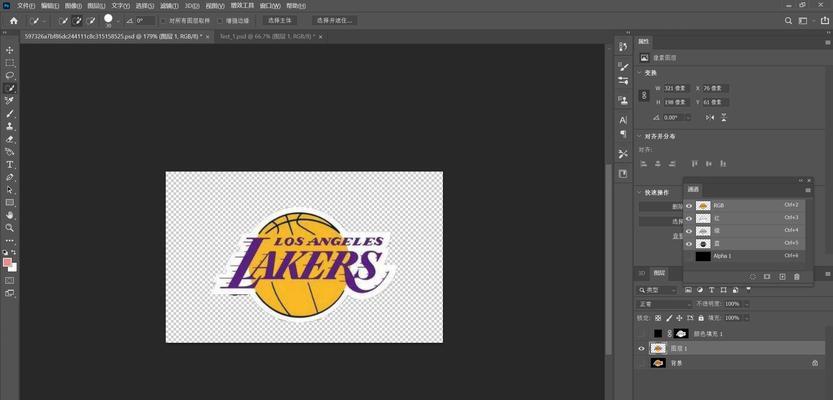The height and width of the screenshot is (400, 833).
Task: Select the Type tool
Action: tap(10, 165)
